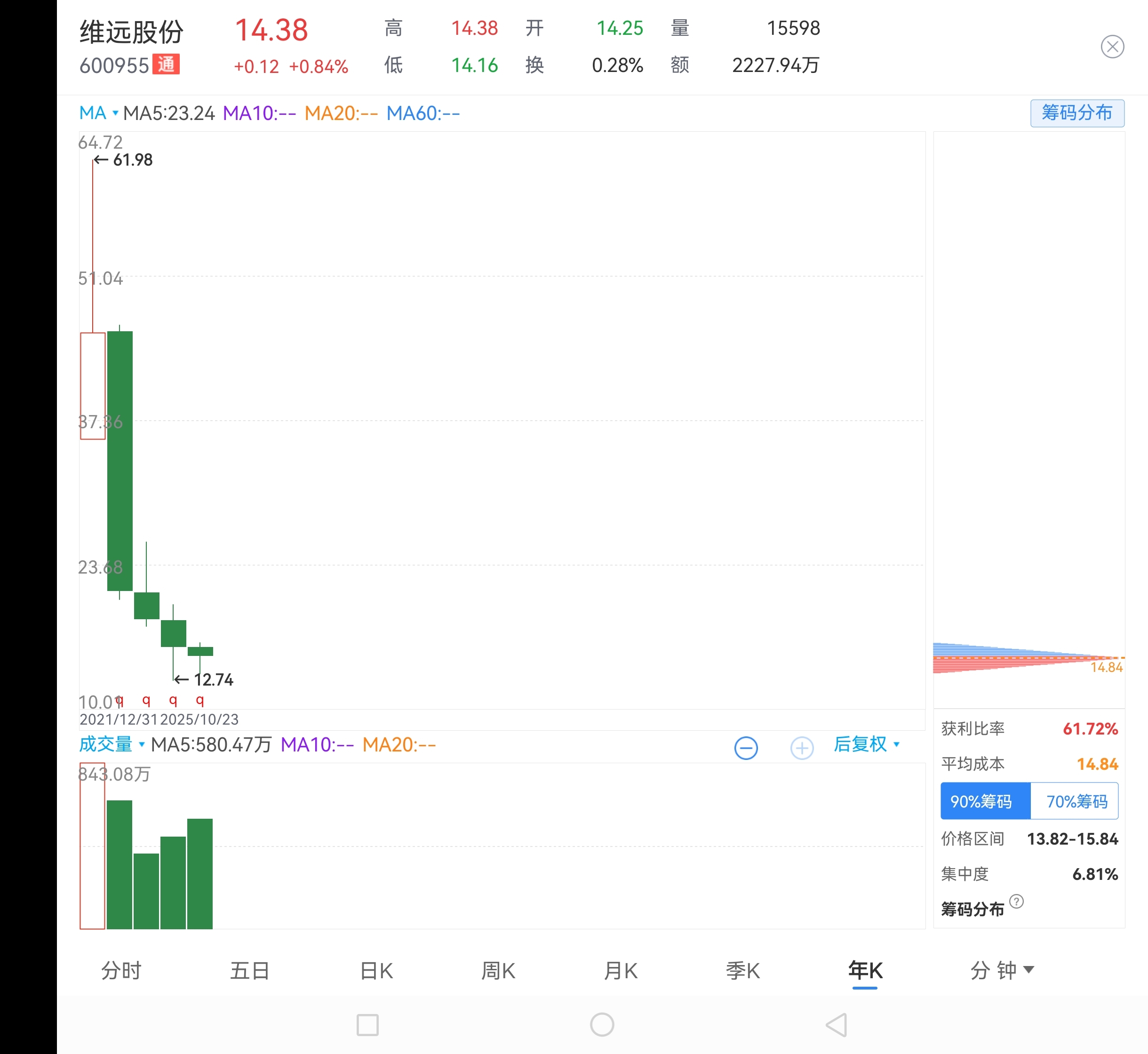Switch to the 70%筹码 option
Viewport: 1148px width, 1054px height.
pyautogui.click(x=1076, y=801)
